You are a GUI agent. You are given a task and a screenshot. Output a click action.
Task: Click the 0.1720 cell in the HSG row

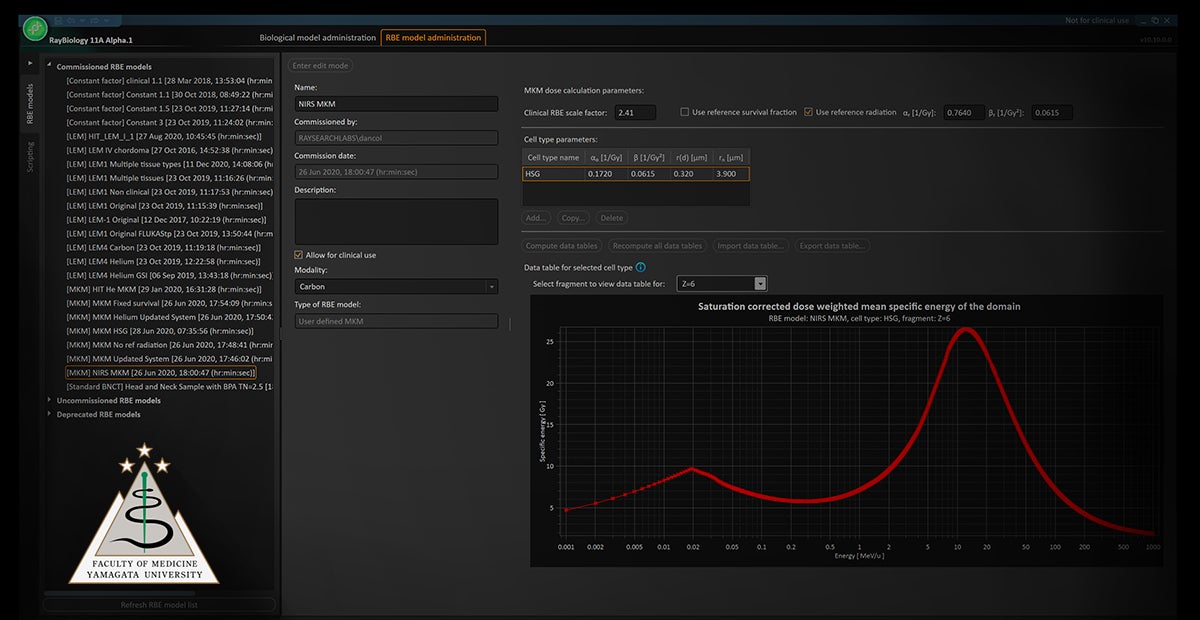(x=604, y=174)
